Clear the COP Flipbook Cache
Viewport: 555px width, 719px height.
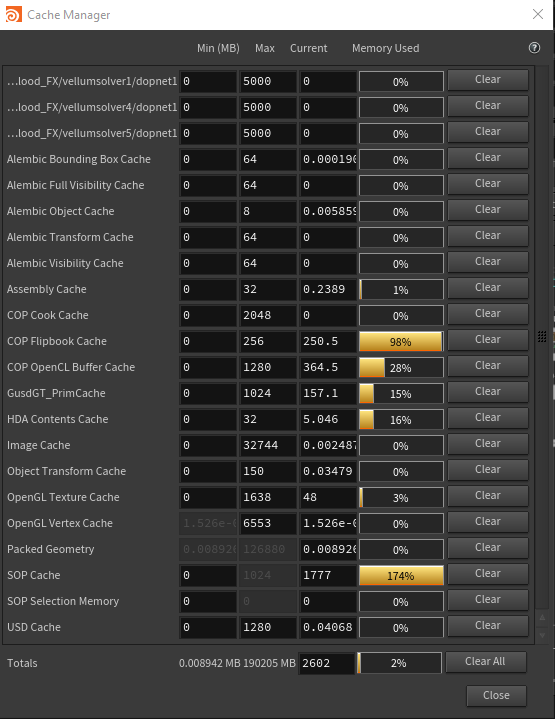pos(488,340)
